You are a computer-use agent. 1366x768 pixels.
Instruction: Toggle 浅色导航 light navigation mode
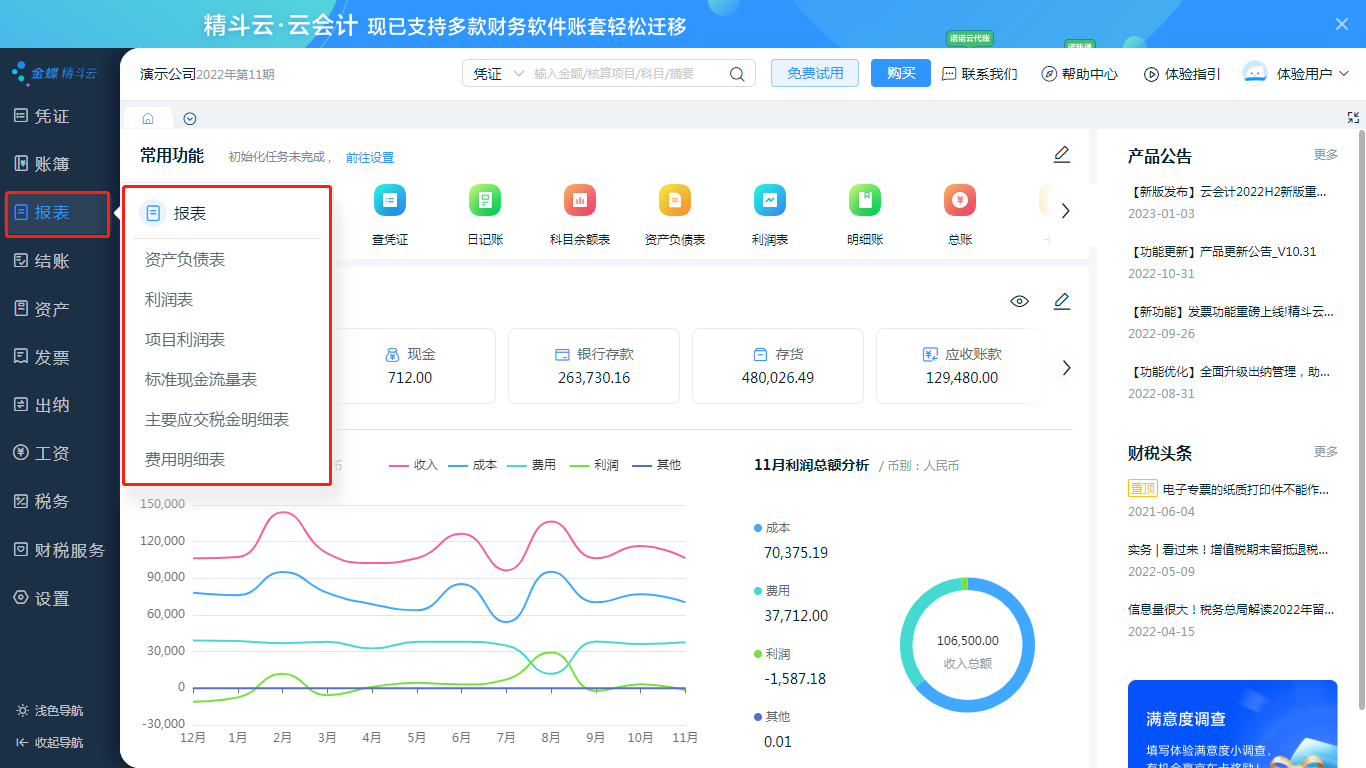click(x=50, y=711)
